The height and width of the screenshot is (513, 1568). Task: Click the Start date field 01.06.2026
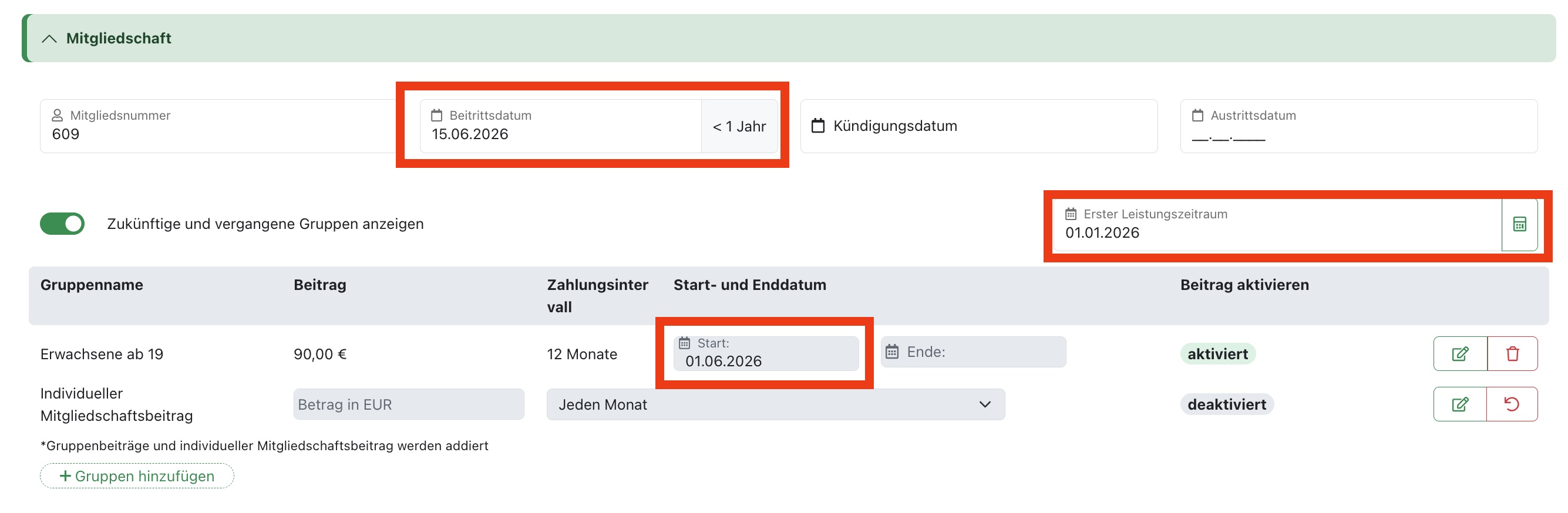(x=766, y=353)
